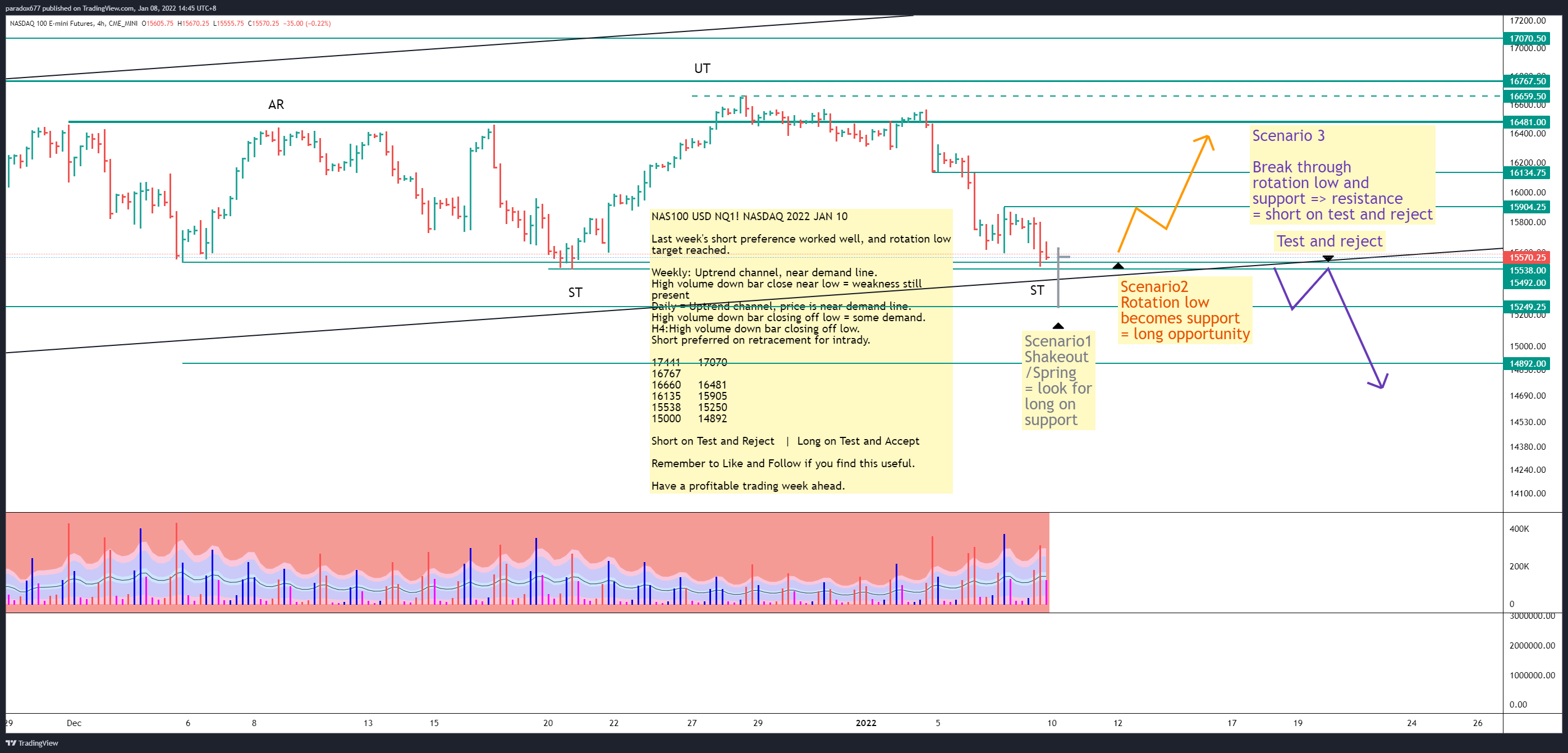Click the gray projected candle bar

pyautogui.click(x=1058, y=277)
